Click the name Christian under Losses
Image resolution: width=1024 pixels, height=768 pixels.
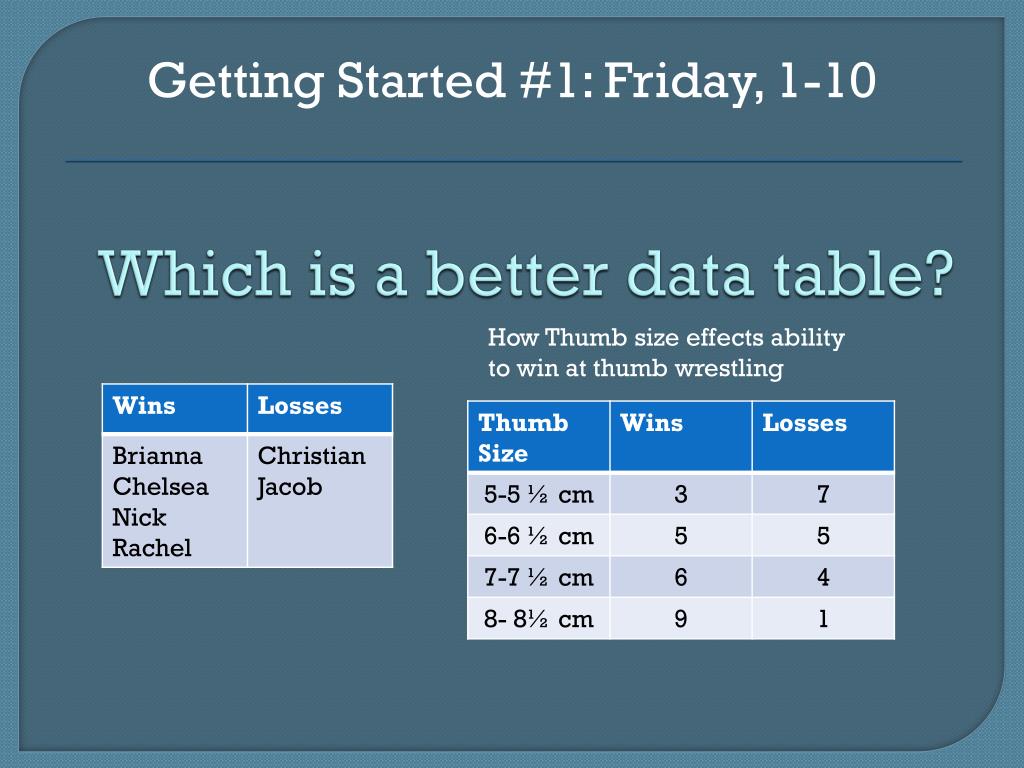312,456
